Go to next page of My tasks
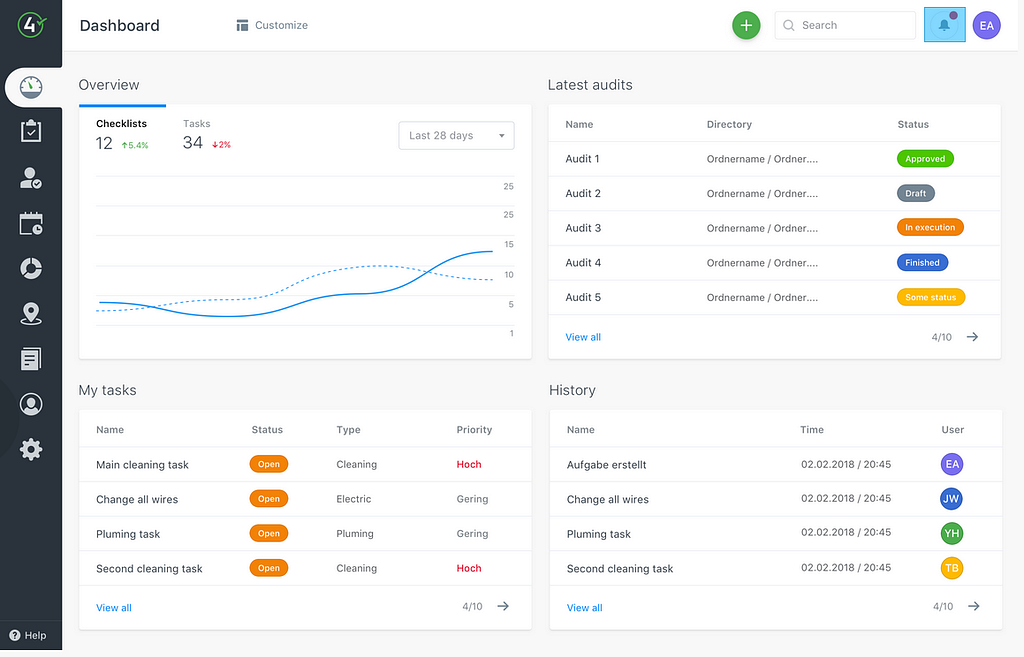This screenshot has width=1024, height=657. [x=503, y=606]
